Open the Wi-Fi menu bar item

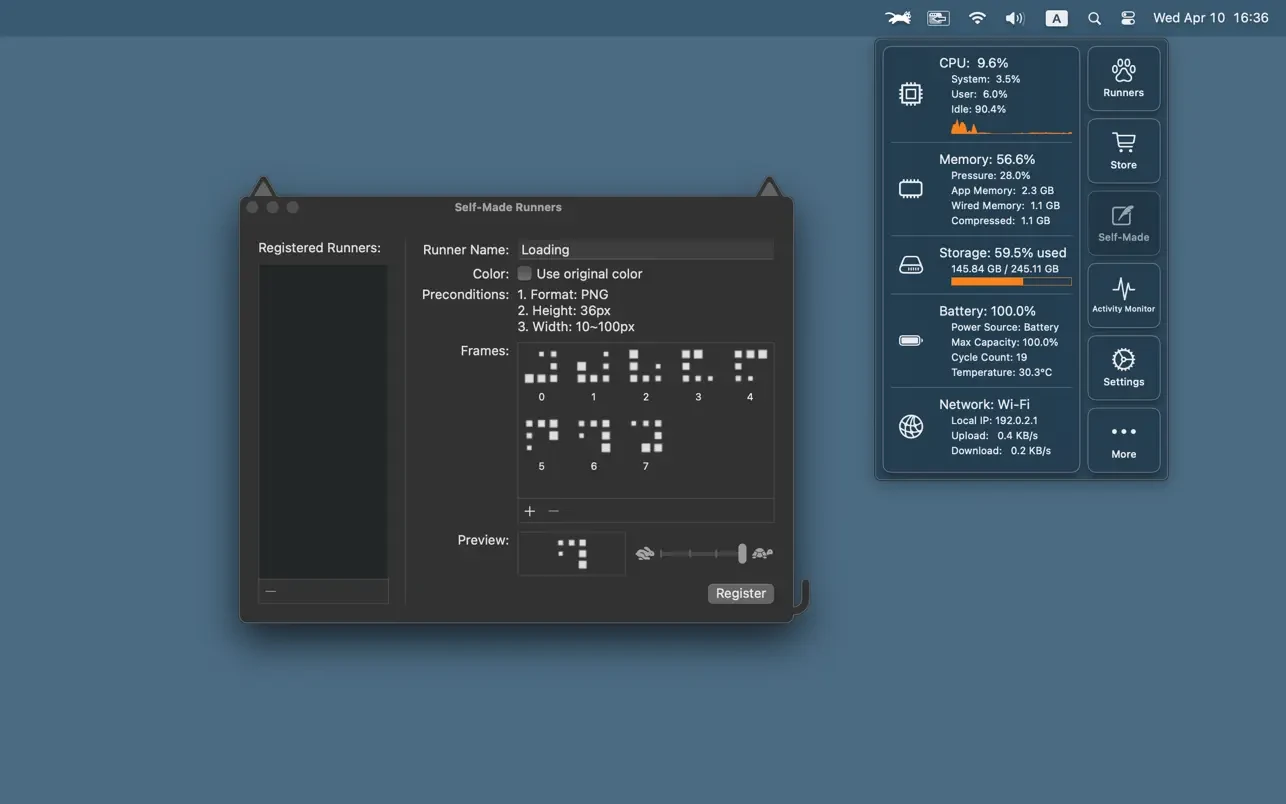tap(977, 18)
